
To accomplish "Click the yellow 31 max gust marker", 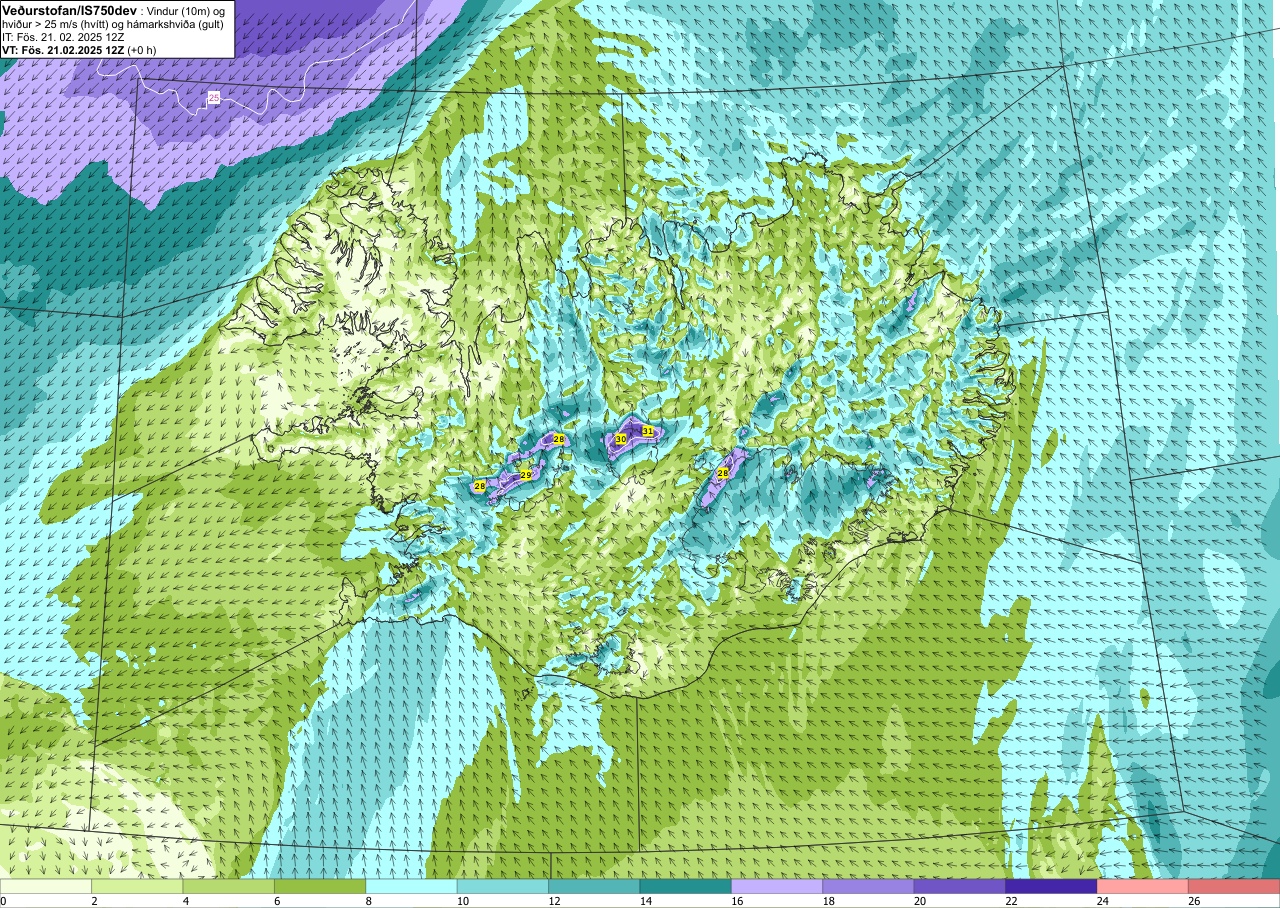I will [648, 431].
